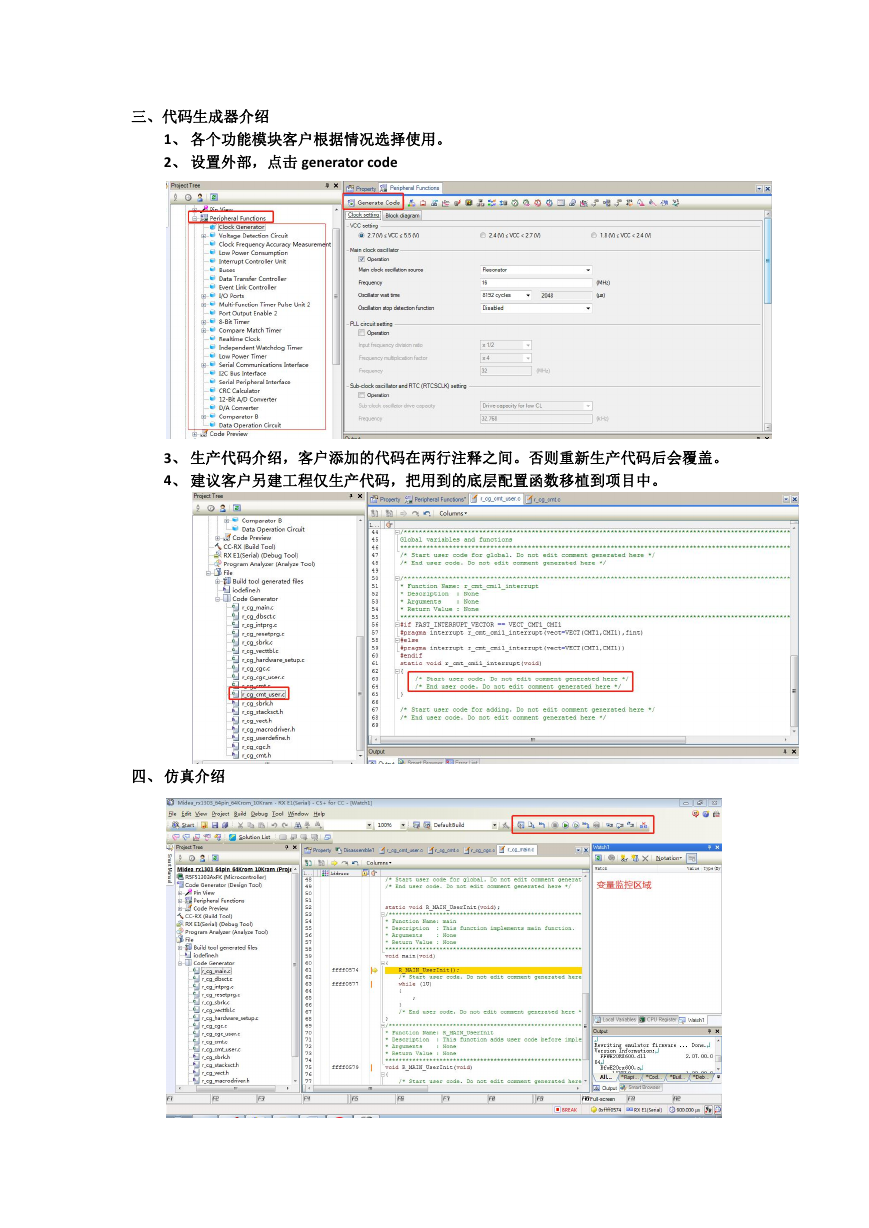
Task: Select CRC Calculator item
Action: pyautogui.click(x=240, y=390)
